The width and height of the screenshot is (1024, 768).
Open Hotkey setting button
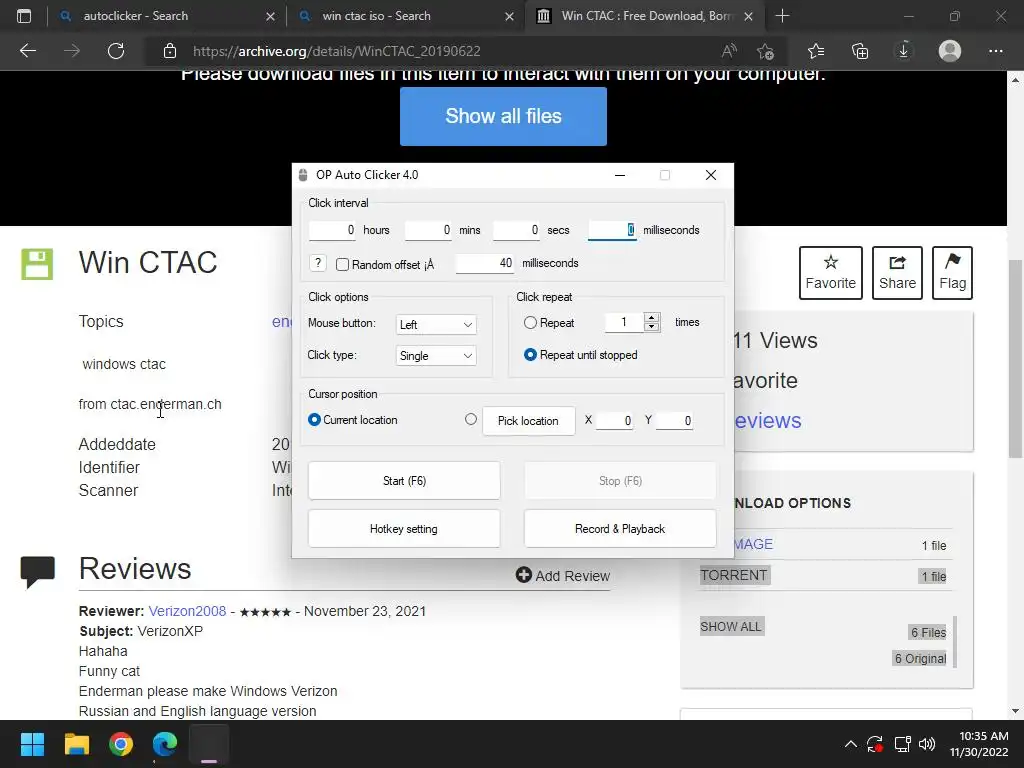point(404,529)
